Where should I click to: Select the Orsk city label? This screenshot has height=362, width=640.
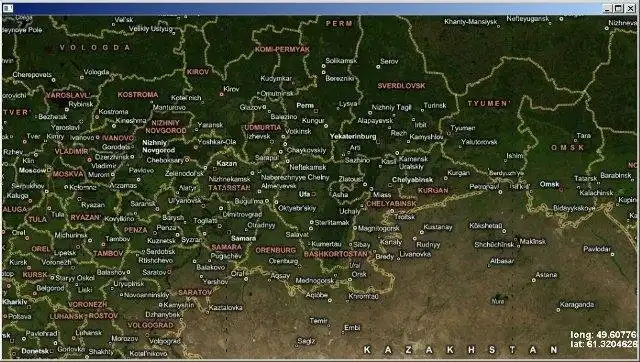click(359, 274)
